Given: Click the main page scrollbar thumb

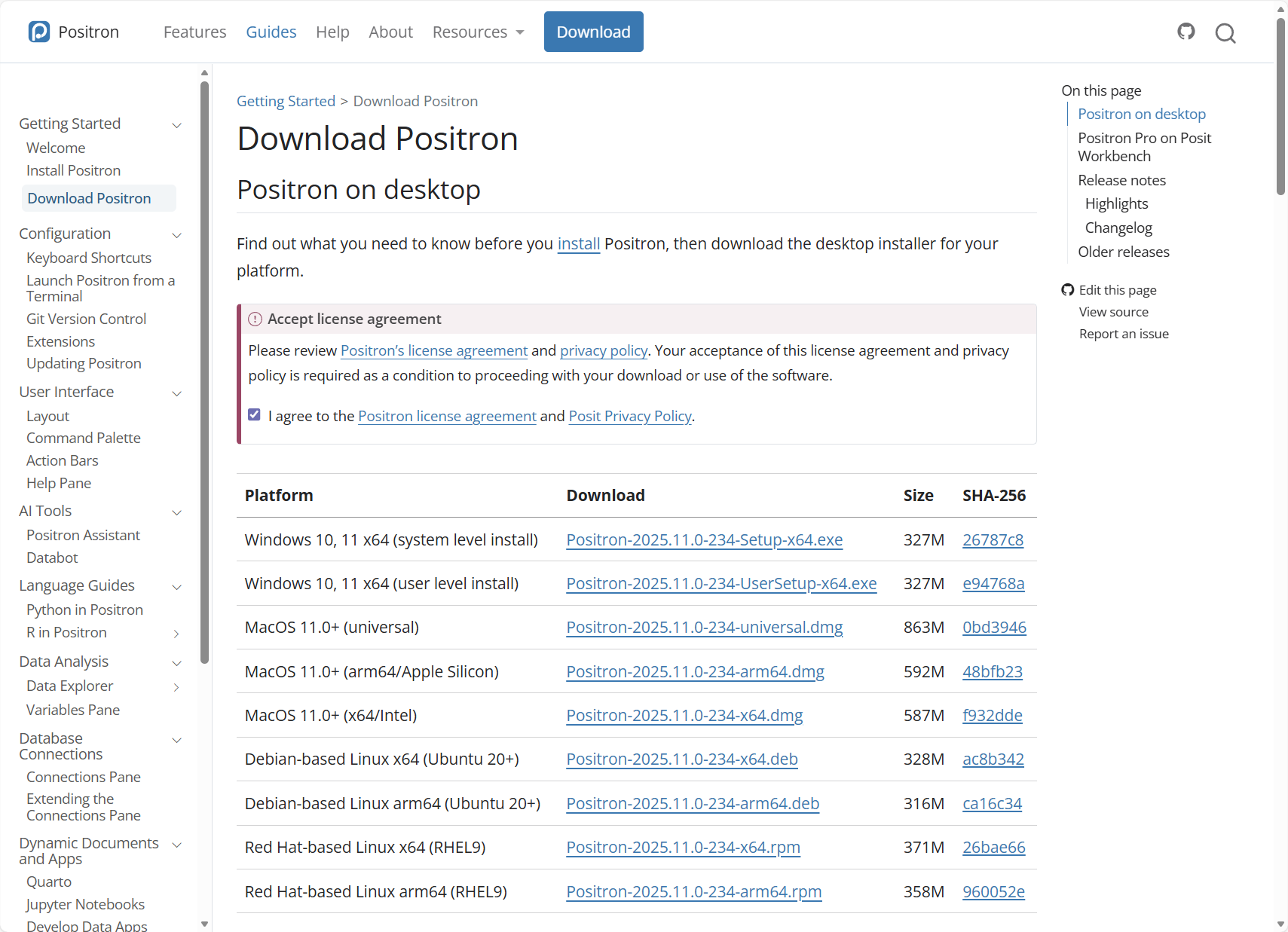Looking at the screenshot, I should (1280, 105).
